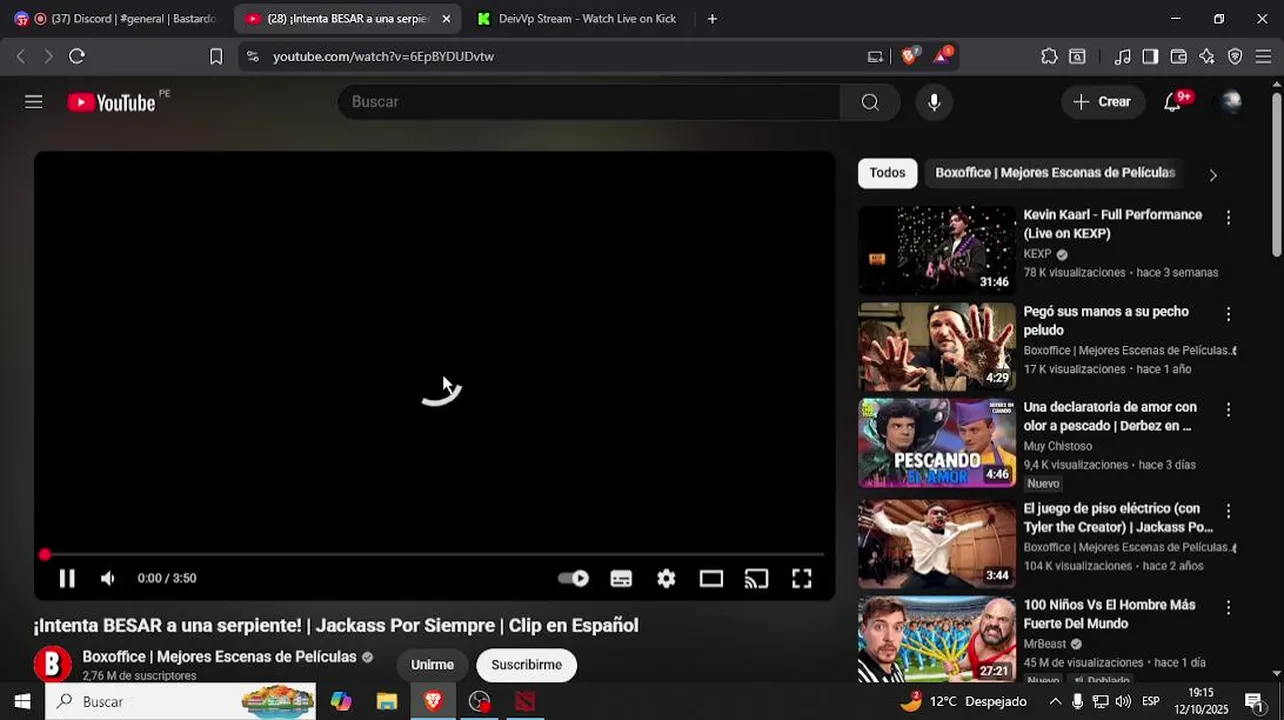Screen dimensions: 1284x720
Task: Open Kevin Kaarl Full Performance thumbnail
Action: [937, 250]
